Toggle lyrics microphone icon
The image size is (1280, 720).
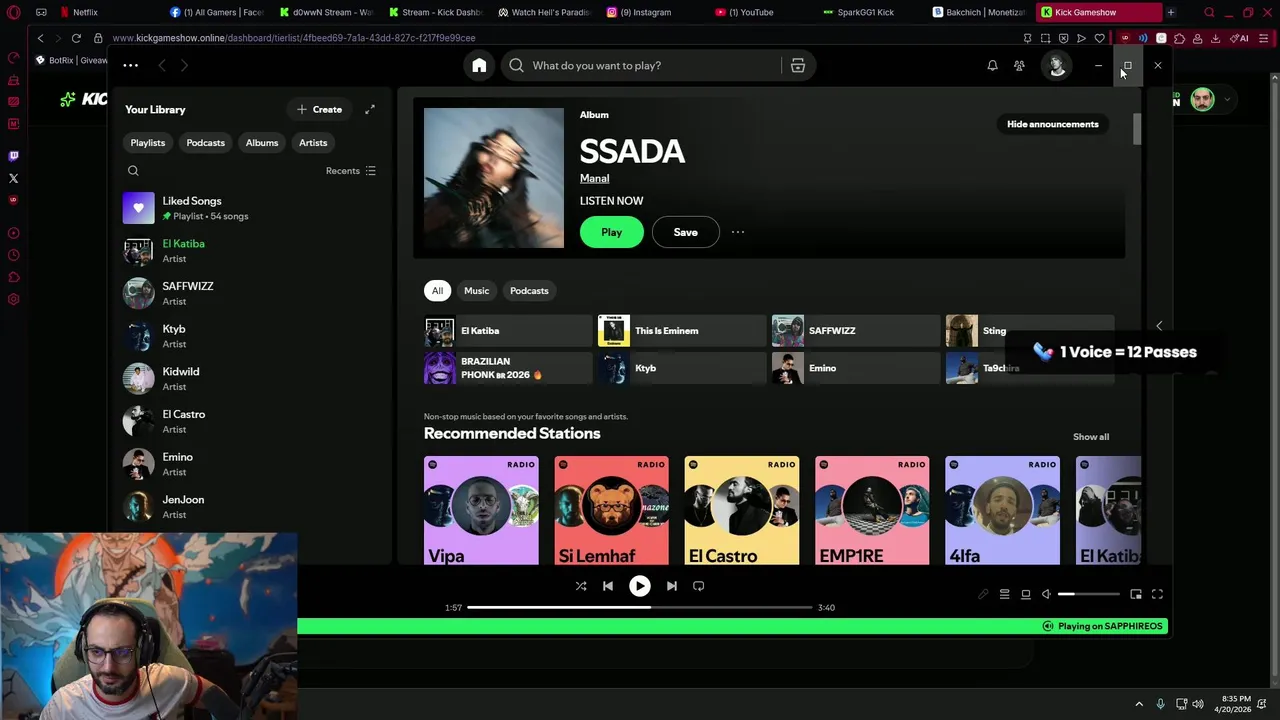pyautogui.click(x=983, y=594)
